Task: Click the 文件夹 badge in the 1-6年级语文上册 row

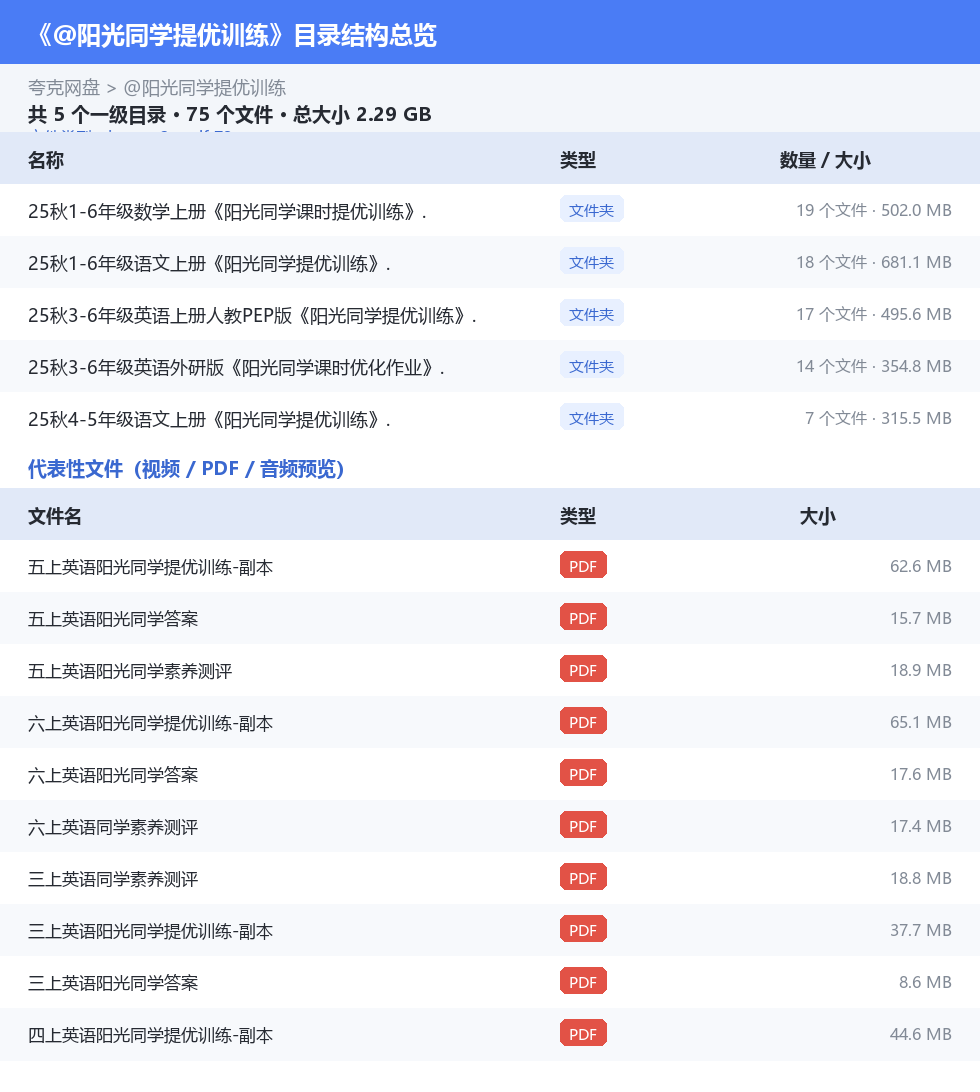Action: (x=591, y=262)
